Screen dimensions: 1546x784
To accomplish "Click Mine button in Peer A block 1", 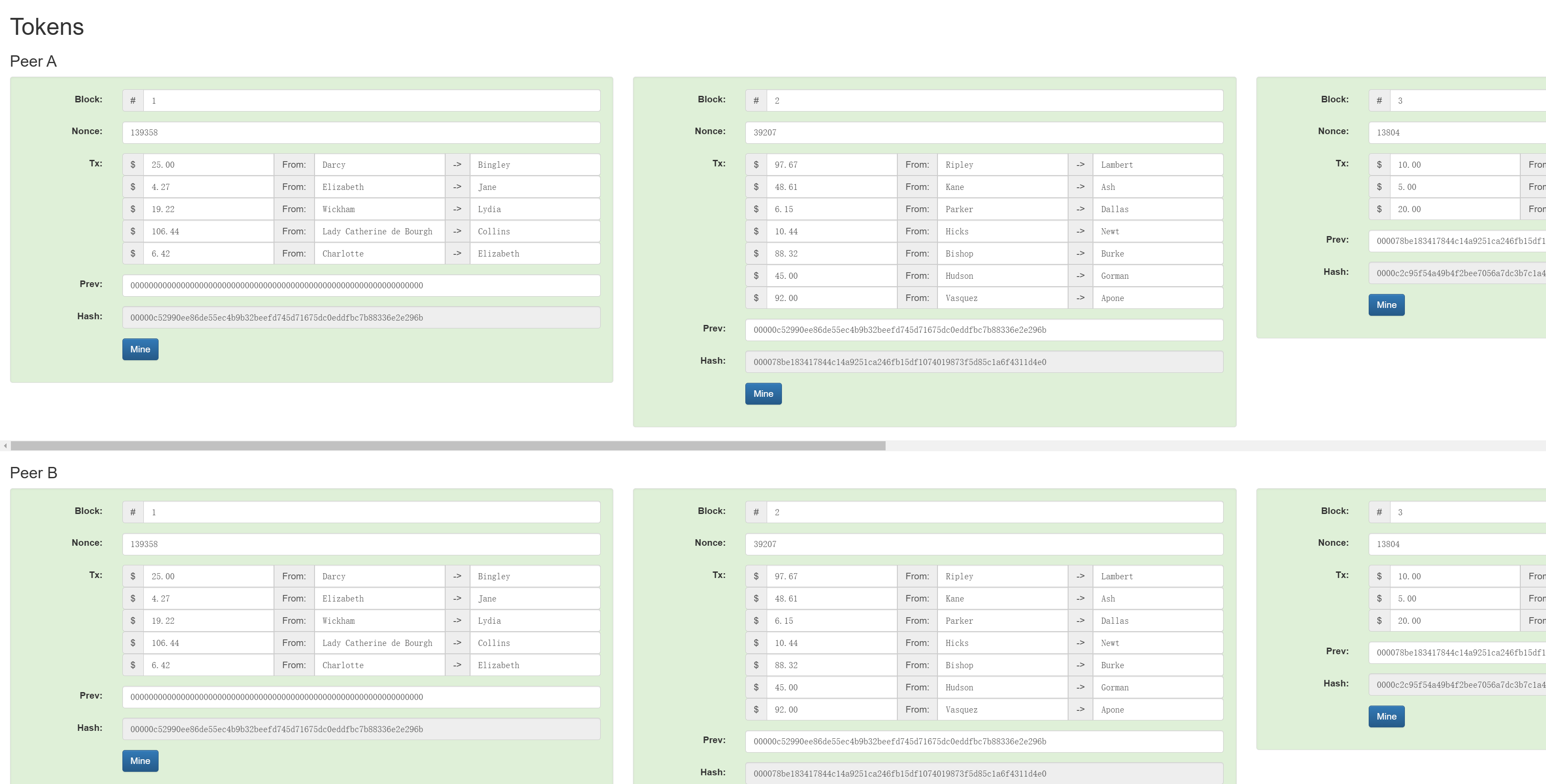I will click(140, 349).
